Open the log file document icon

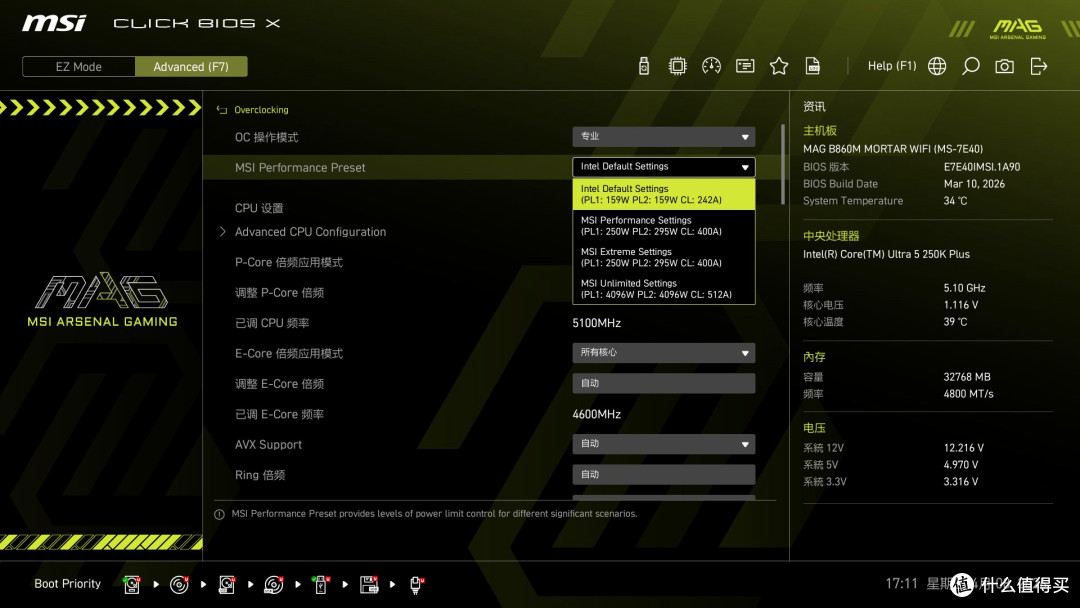(x=813, y=66)
